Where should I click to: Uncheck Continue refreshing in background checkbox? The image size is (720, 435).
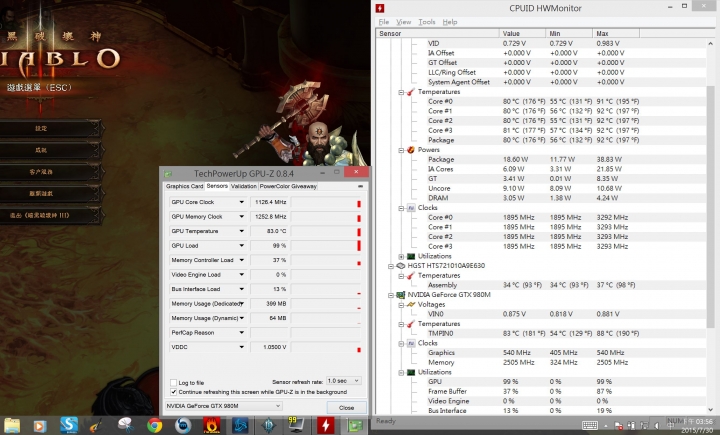[173, 392]
